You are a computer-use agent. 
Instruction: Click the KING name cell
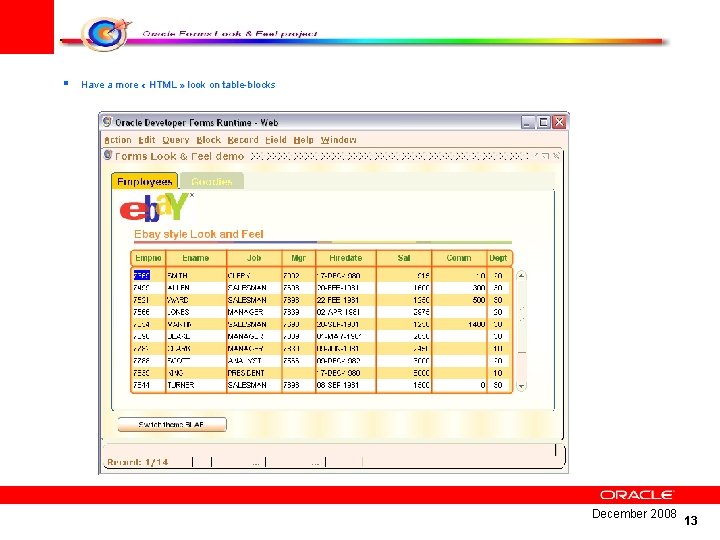196,373
